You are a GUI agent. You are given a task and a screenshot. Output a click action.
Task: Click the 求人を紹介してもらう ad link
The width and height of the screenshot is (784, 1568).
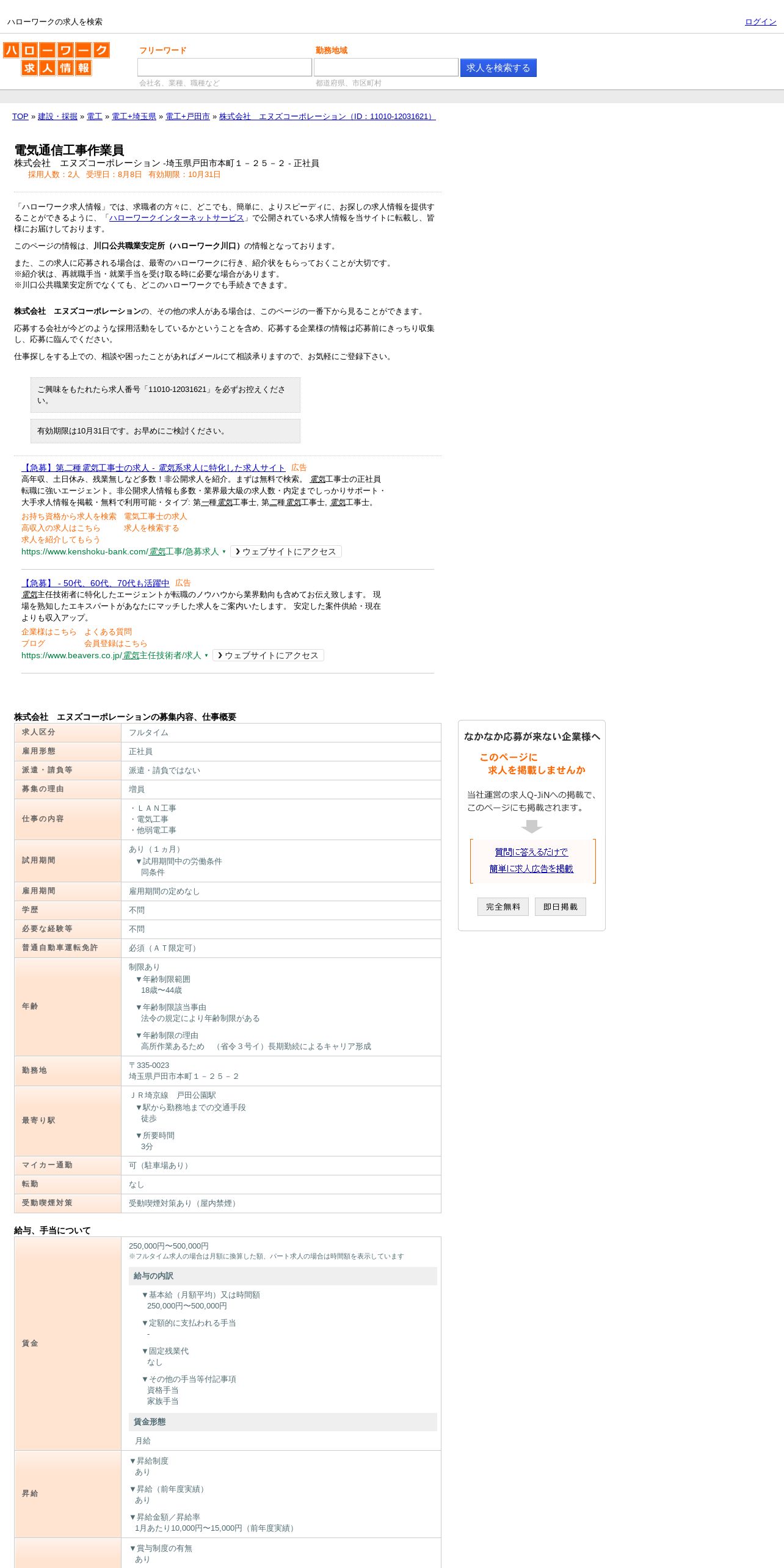61,540
